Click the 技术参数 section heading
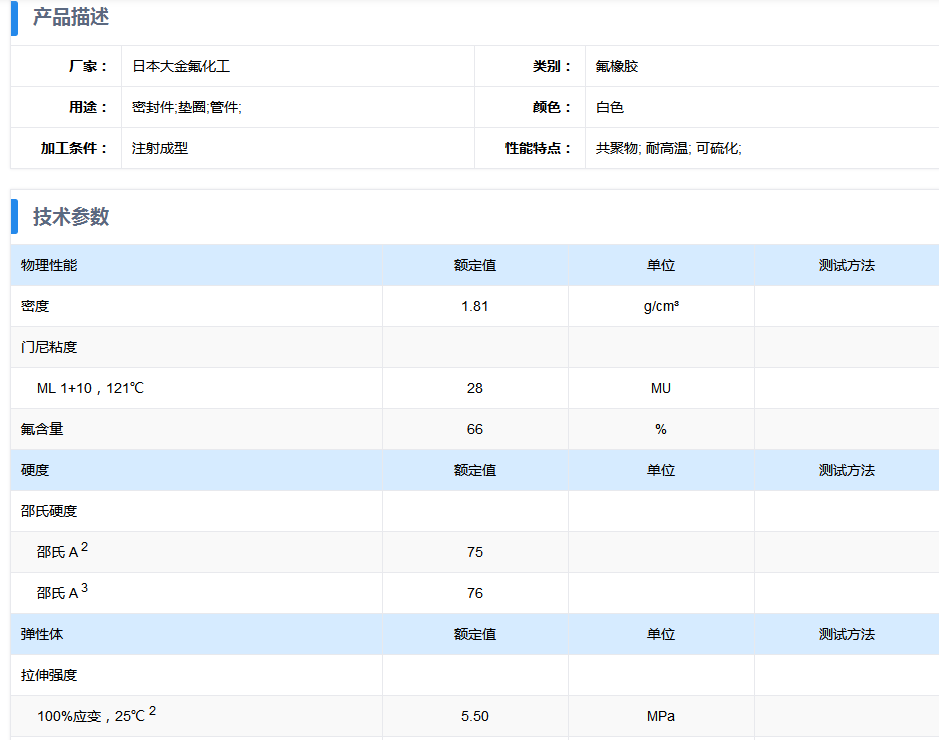Image resolution: width=939 pixels, height=740 pixels. [71, 217]
